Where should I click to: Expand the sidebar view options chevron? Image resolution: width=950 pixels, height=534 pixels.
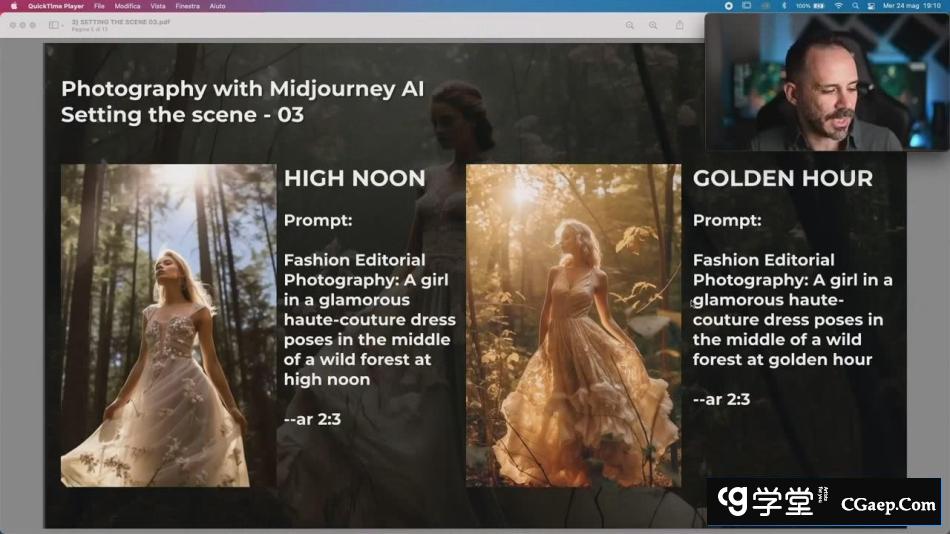click(62, 25)
